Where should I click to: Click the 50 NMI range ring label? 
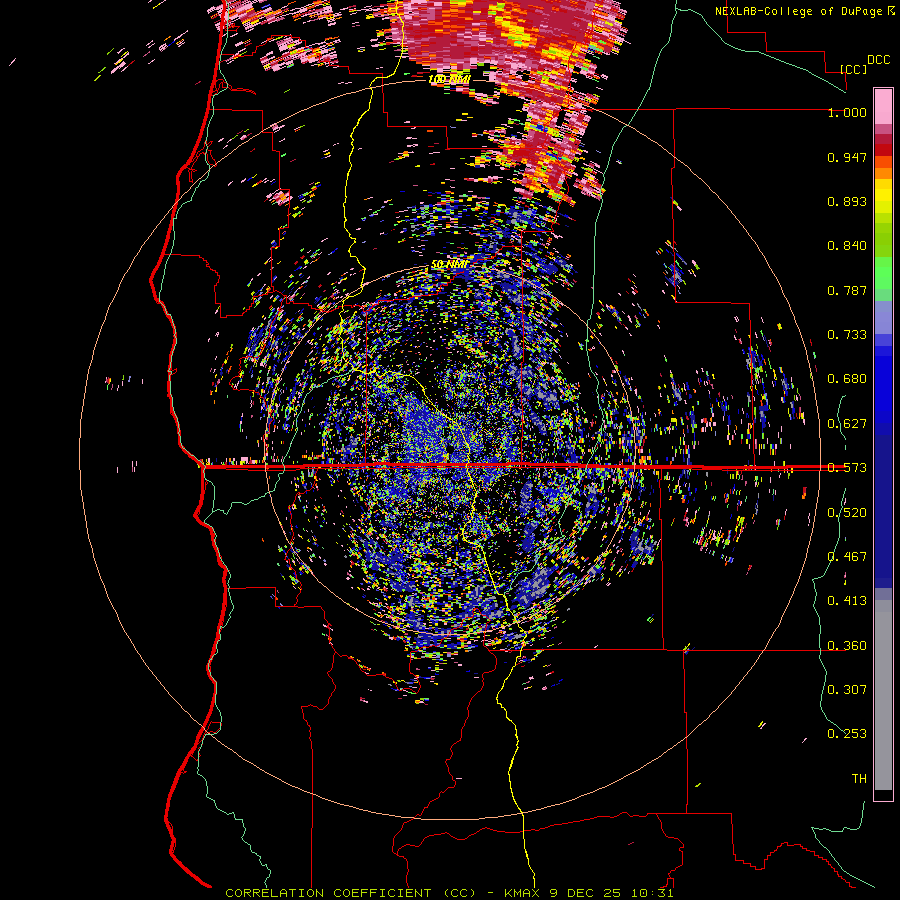coord(449,264)
